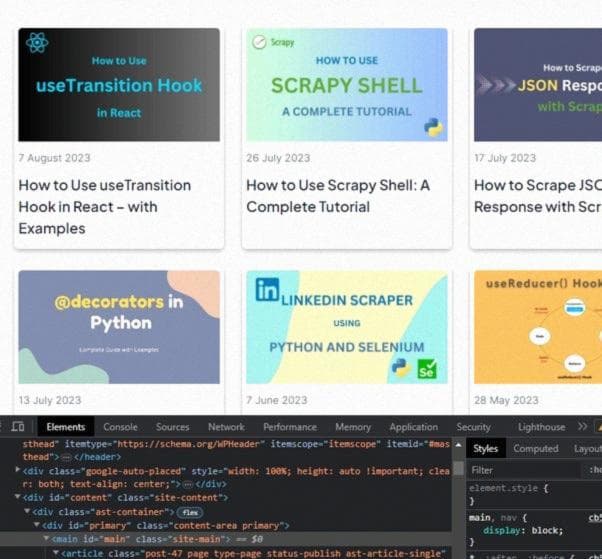Open the Security tab
Screen dimensions: 602x559
[473, 427]
